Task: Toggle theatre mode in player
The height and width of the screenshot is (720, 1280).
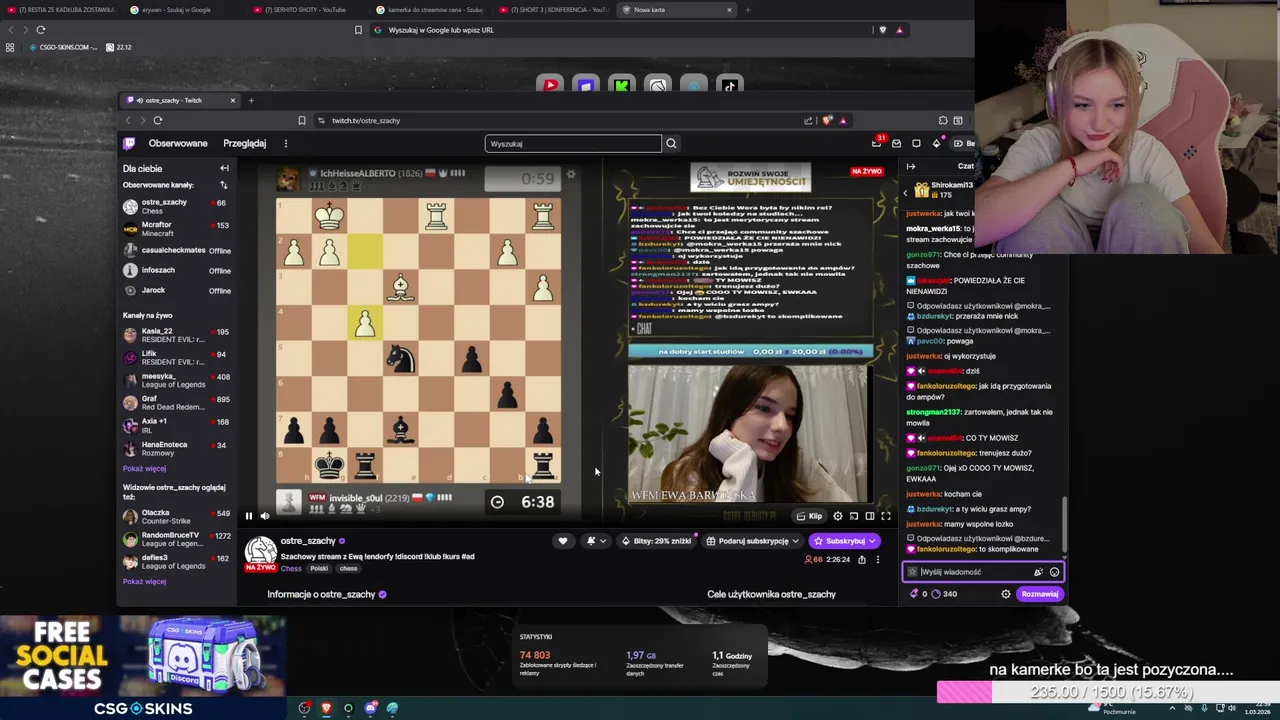Action: pyautogui.click(x=870, y=516)
